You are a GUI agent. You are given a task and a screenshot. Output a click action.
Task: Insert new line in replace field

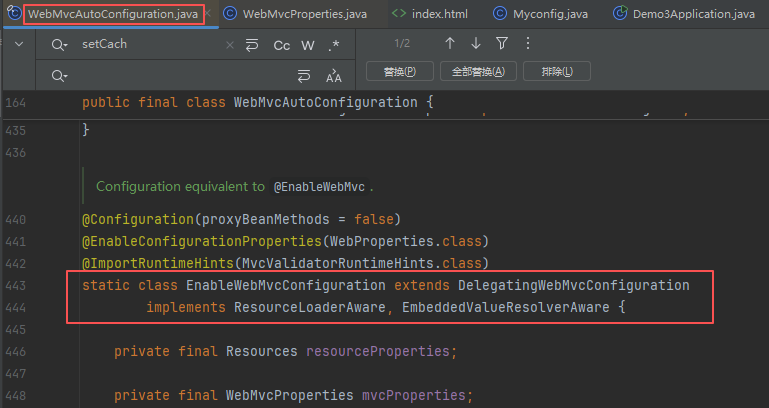304,76
